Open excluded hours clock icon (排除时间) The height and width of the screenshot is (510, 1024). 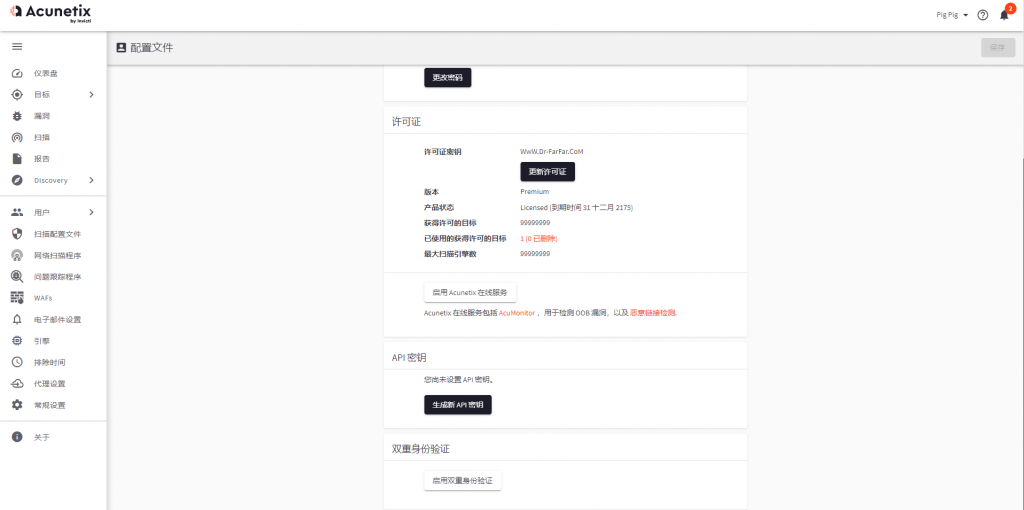(18, 362)
